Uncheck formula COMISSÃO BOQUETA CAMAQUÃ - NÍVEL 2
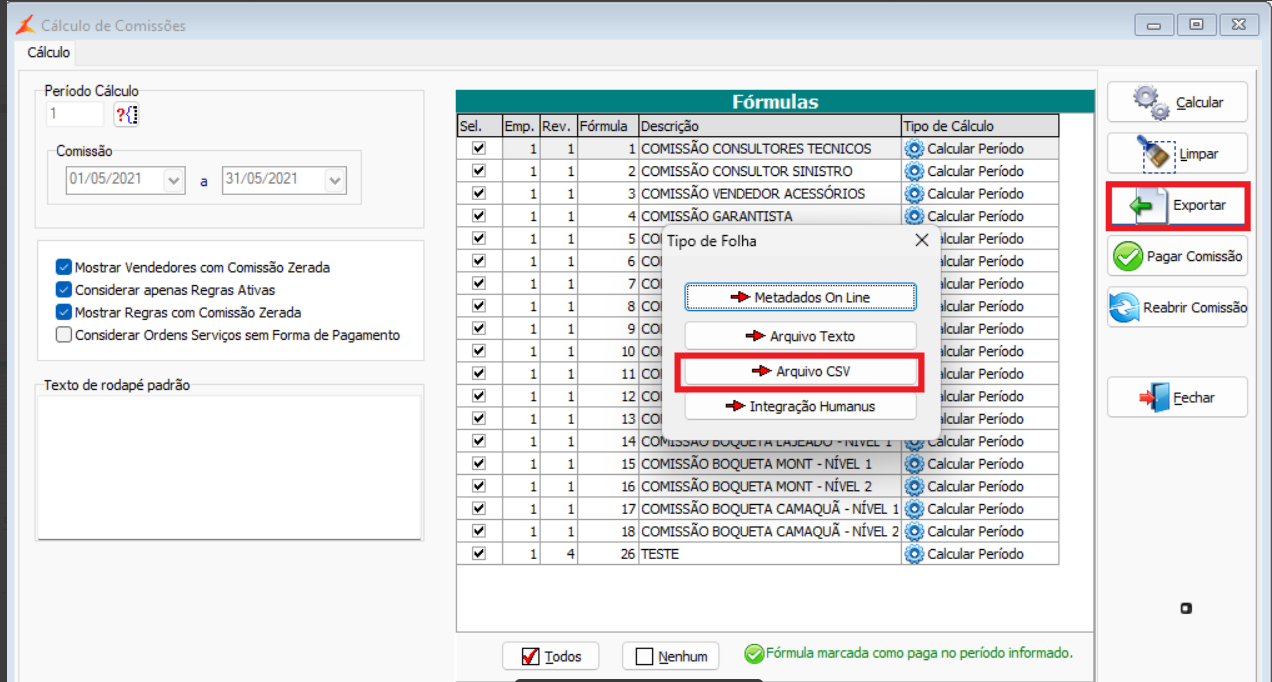This screenshot has width=1272, height=682. click(478, 531)
